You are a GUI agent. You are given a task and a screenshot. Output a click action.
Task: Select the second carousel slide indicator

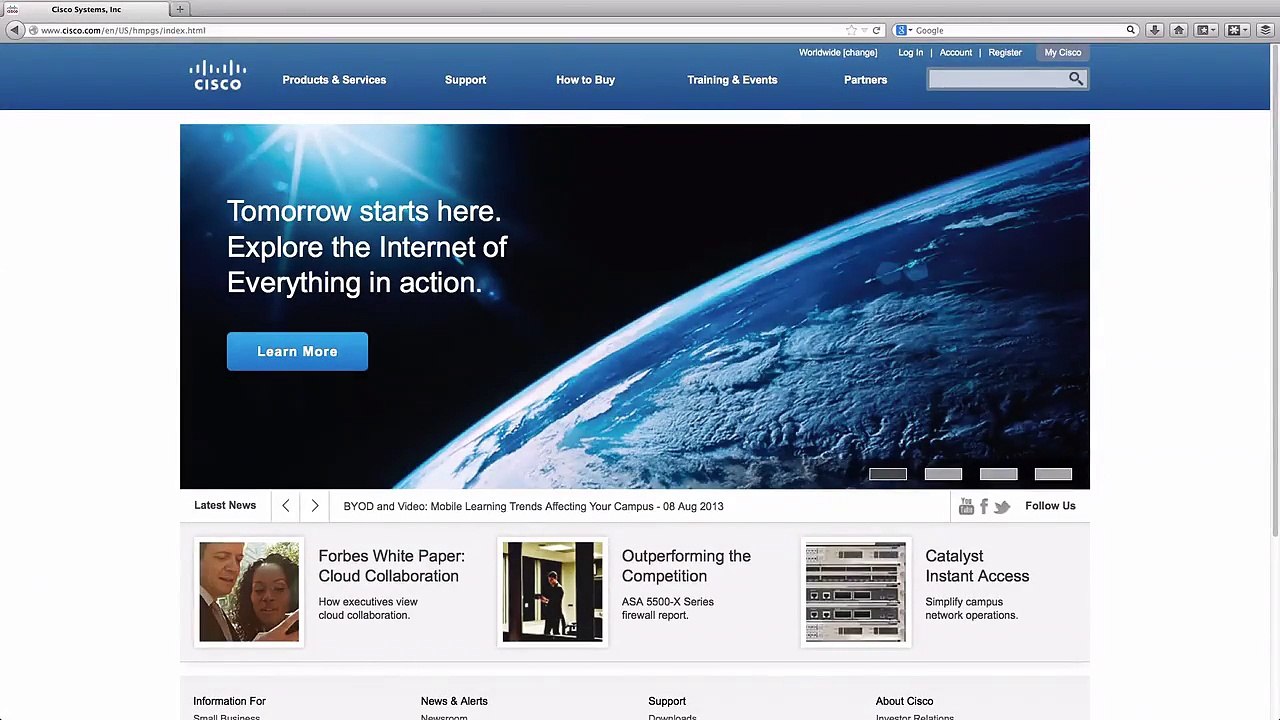943,474
